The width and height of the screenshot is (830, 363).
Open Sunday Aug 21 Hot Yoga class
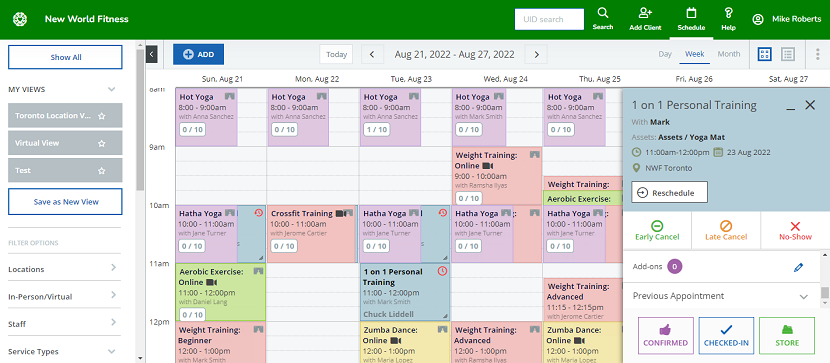coord(206,117)
